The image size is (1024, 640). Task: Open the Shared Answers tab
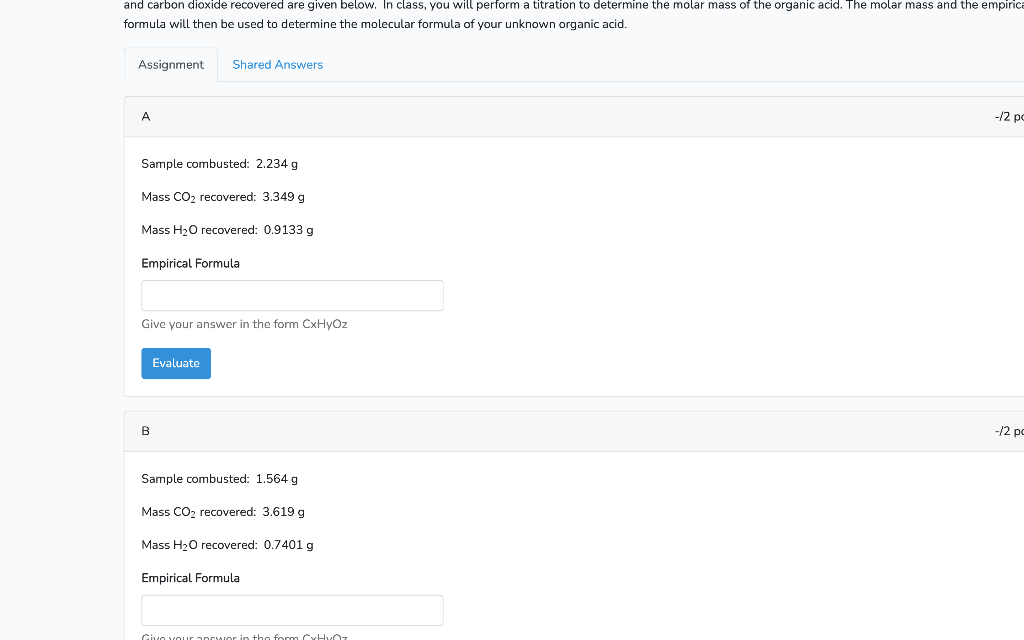pos(278,65)
